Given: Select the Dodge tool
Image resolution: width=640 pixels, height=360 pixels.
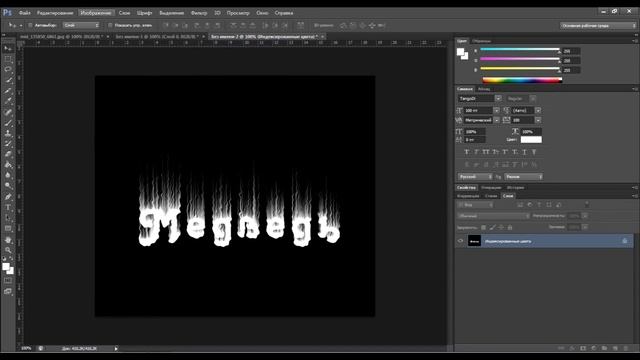Looking at the screenshot, I should tap(8, 186).
